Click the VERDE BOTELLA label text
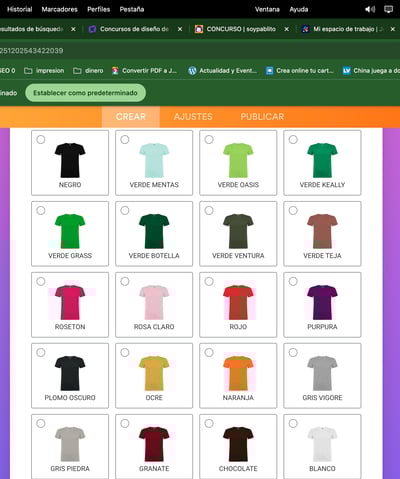This screenshot has height=479, width=400. click(154, 256)
